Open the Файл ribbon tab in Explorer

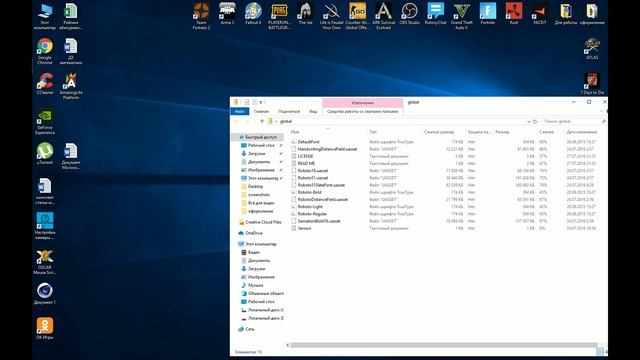(x=240, y=111)
